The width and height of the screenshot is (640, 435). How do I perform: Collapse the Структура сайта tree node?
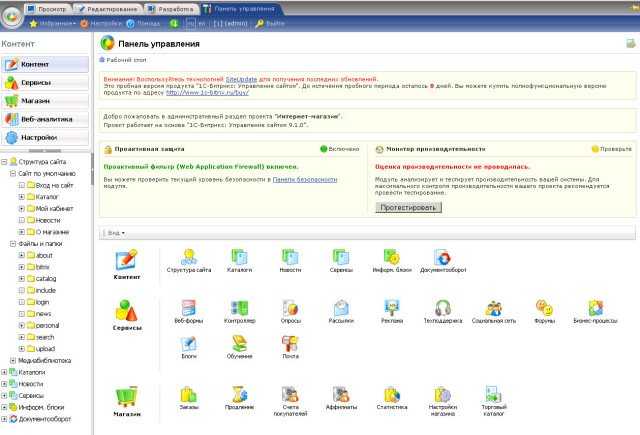4,162
